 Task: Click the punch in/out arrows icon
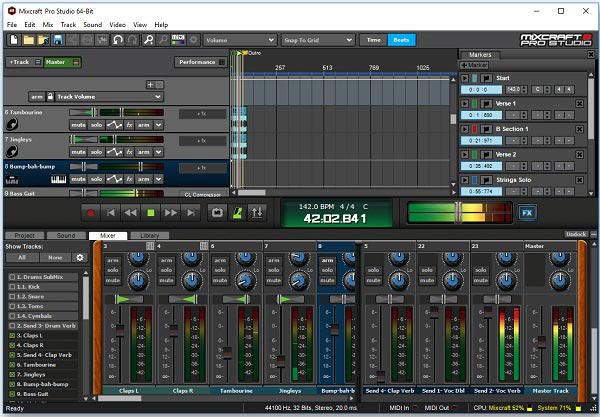(257, 213)
